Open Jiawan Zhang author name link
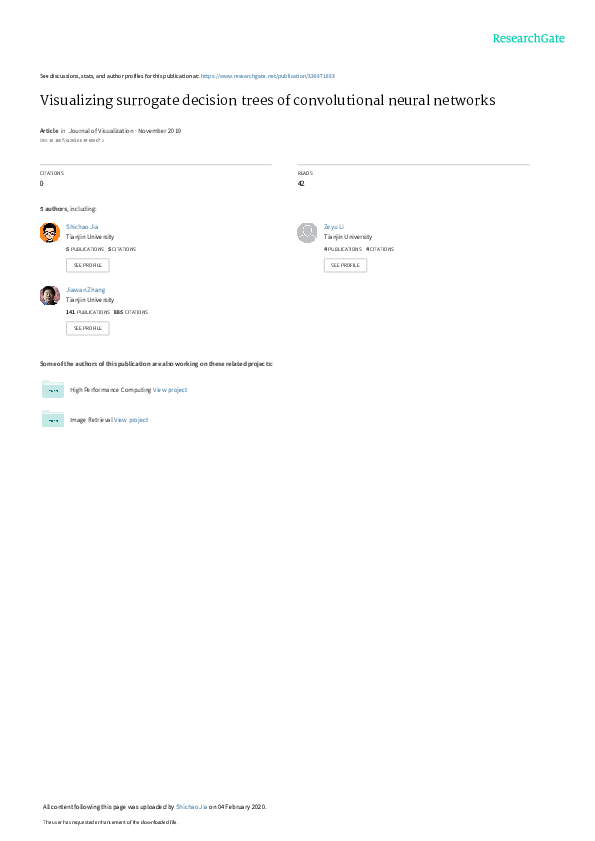Image resolution: width=595 pixels, height=841 pixels. [86, 290]
